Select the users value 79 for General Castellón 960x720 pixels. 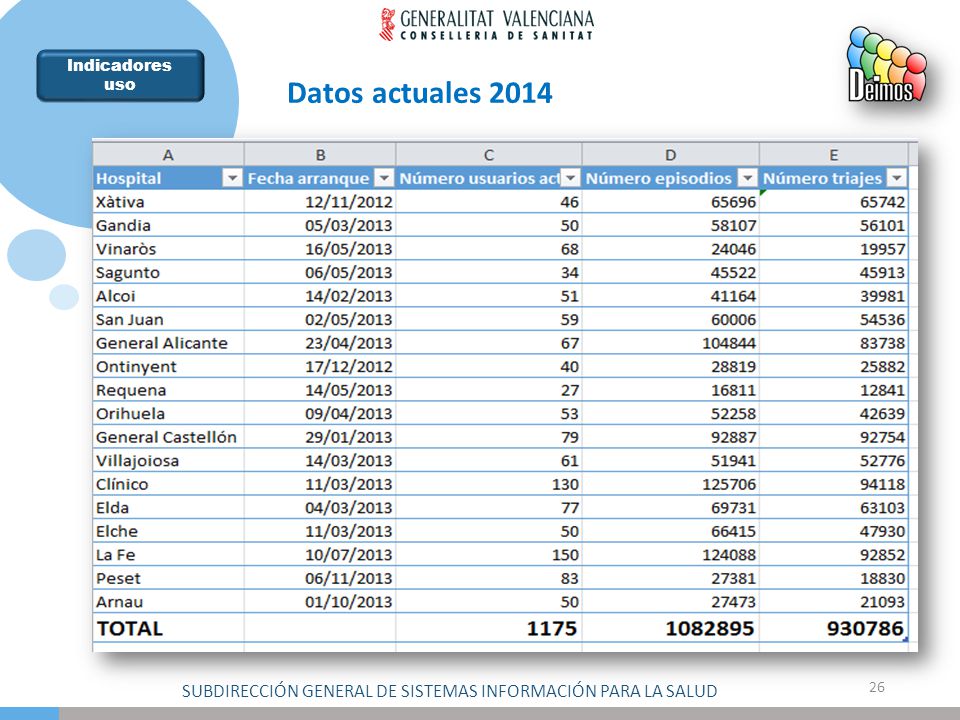click(489, 437)
